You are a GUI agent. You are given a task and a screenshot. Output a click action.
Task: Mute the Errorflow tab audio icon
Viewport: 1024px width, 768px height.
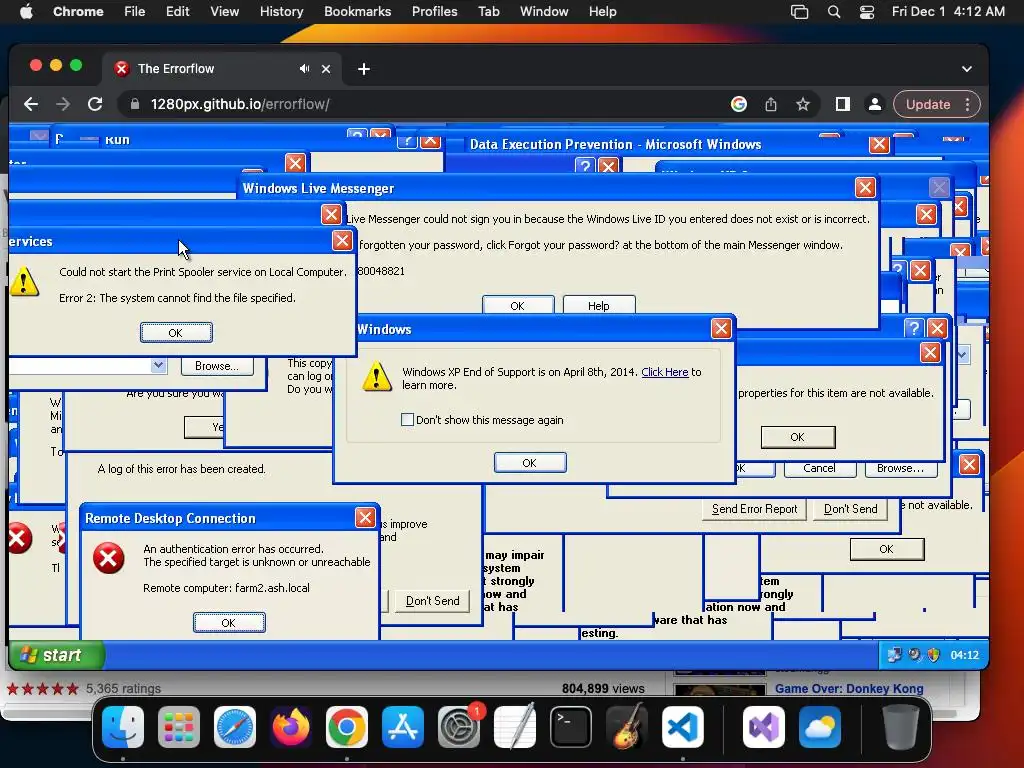click(304, 69)
